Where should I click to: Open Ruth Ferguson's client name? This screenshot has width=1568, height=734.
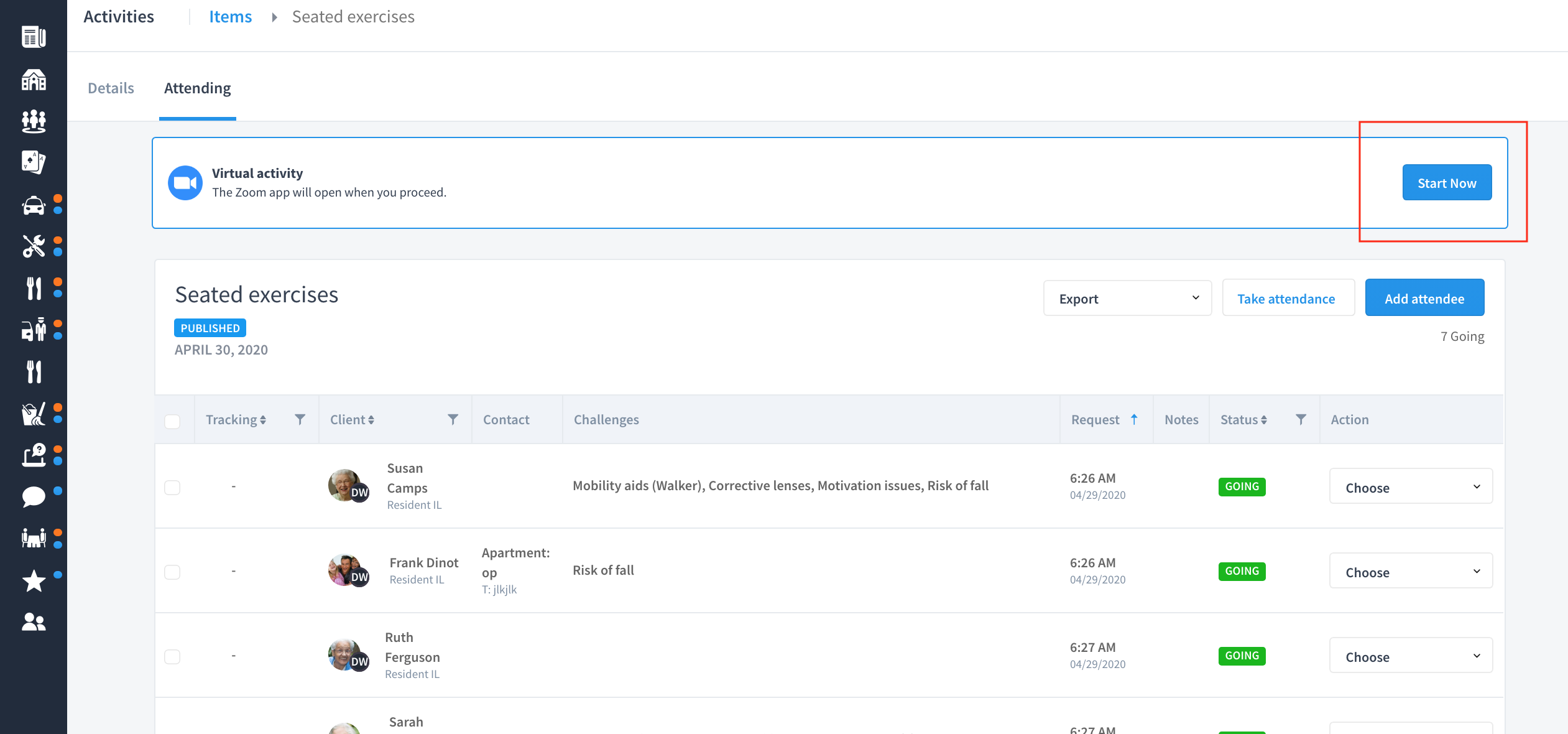pyautogui.click(x=412, y=647)
